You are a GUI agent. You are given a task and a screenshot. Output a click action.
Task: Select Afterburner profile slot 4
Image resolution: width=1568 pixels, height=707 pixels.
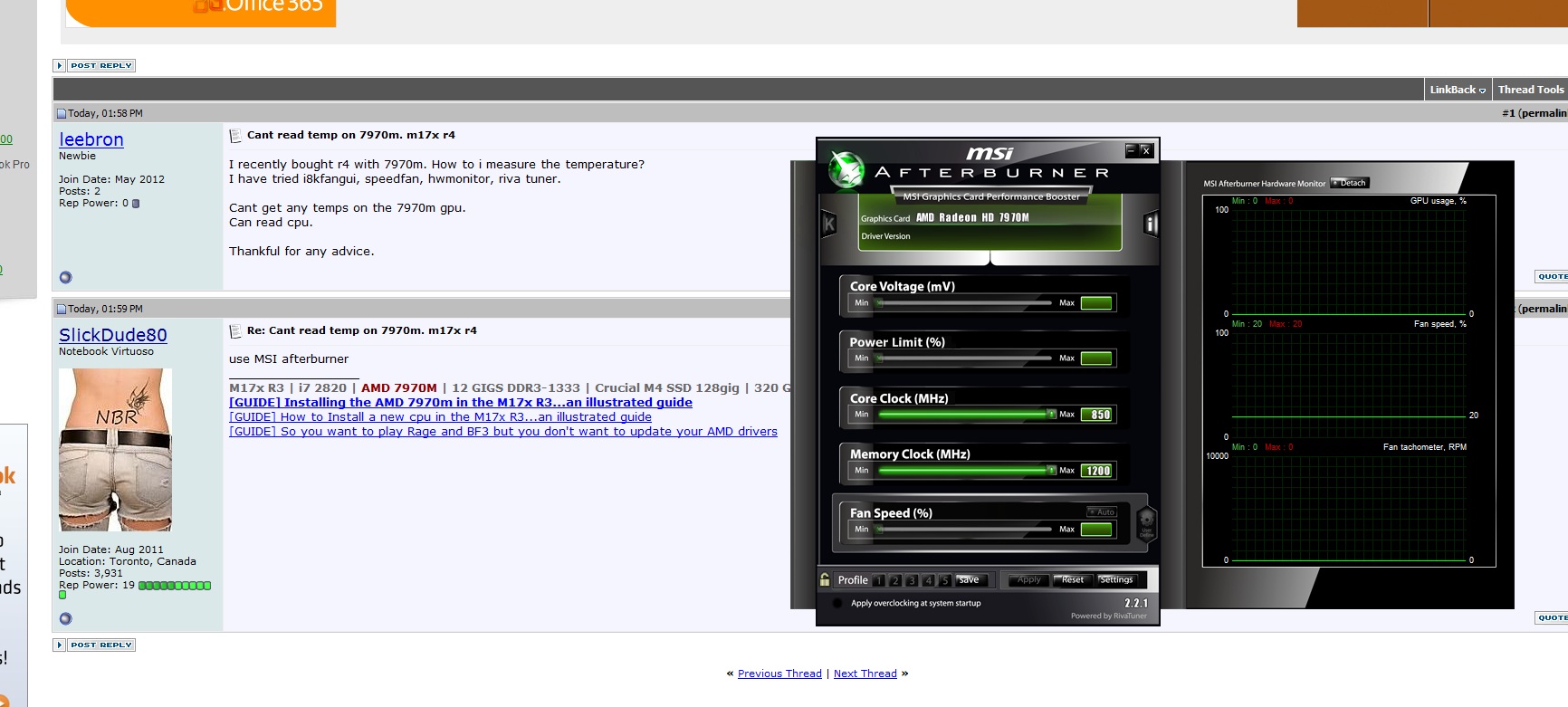pos(928,580)
